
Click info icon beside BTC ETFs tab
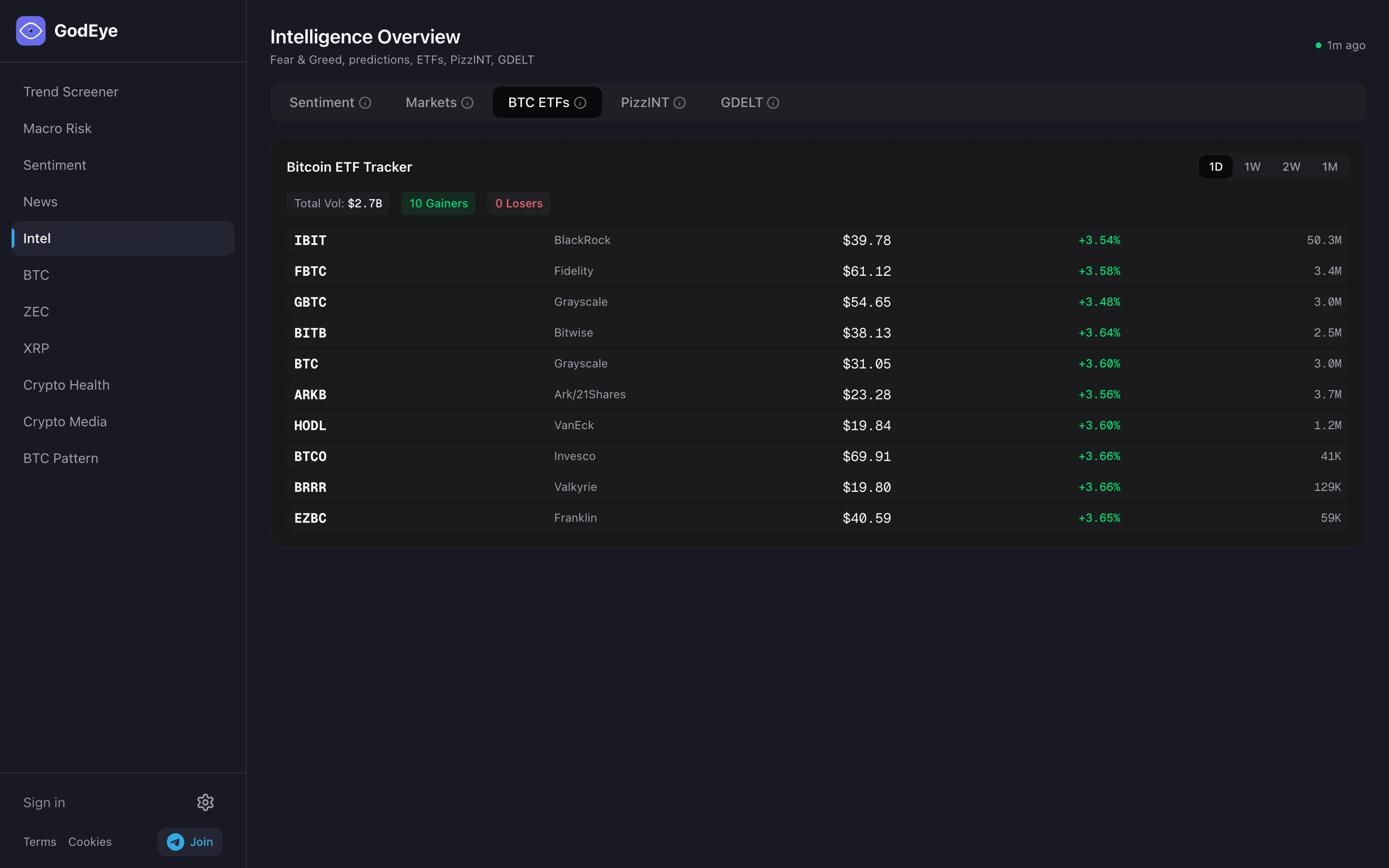[x=580, y=103]
